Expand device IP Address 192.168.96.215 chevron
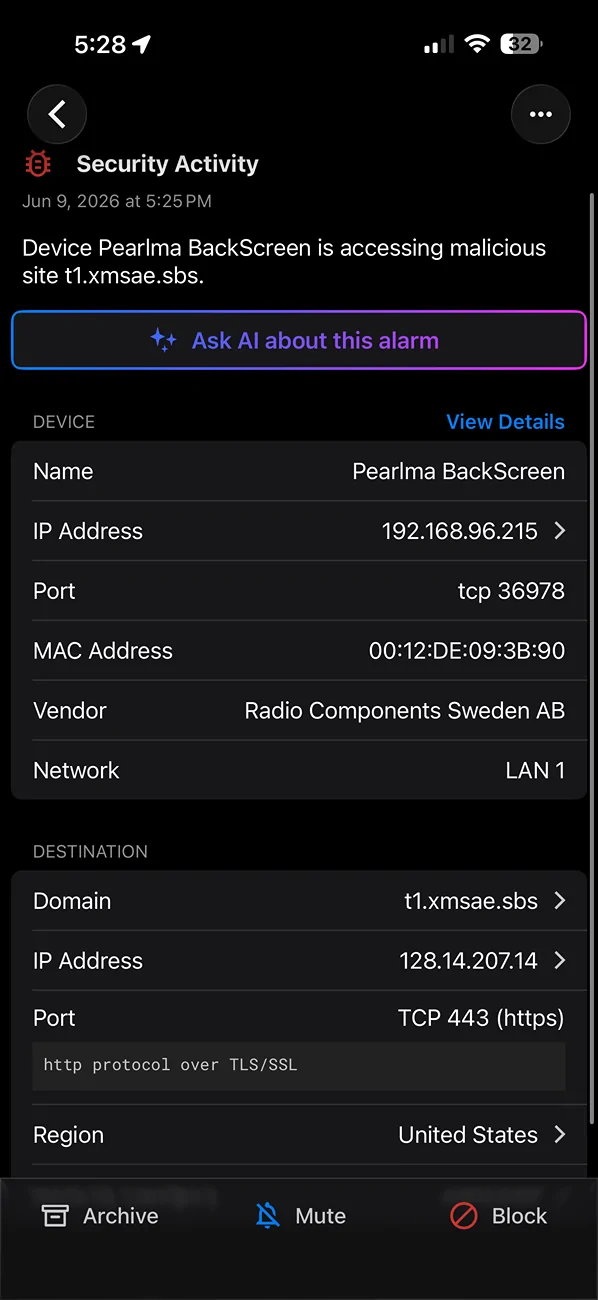This screenshot has height=1300, width=598. tap(559, 531)
